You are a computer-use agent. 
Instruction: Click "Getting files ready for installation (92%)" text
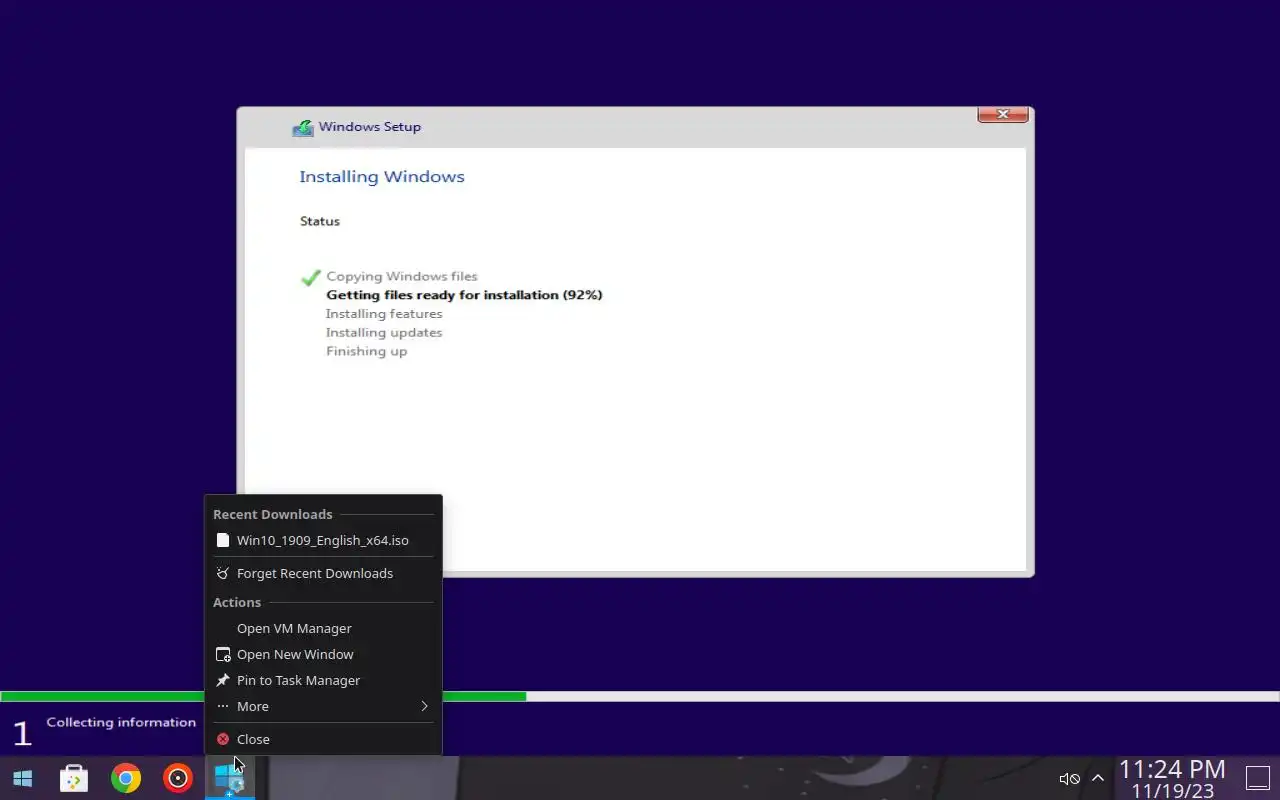point(464,295)
